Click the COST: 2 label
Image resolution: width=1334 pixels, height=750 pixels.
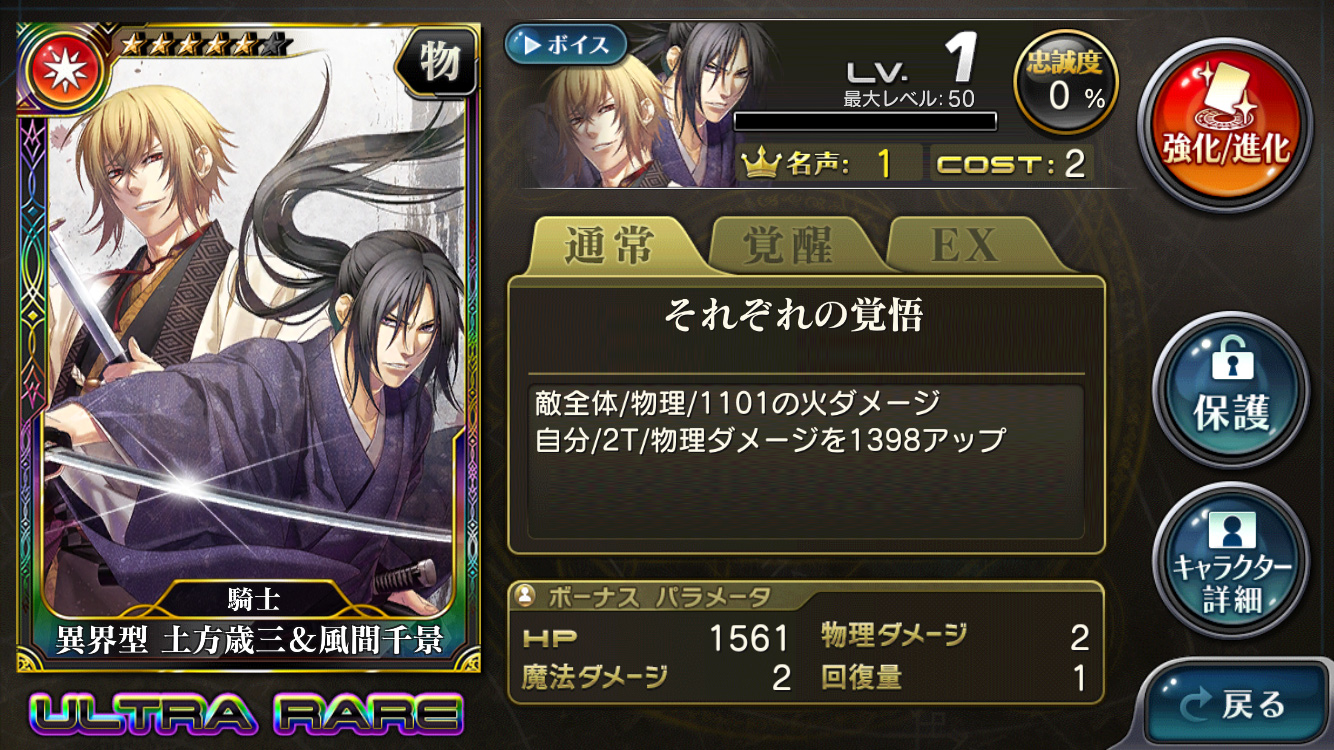pyautogui.click(x=1011, y=164)
